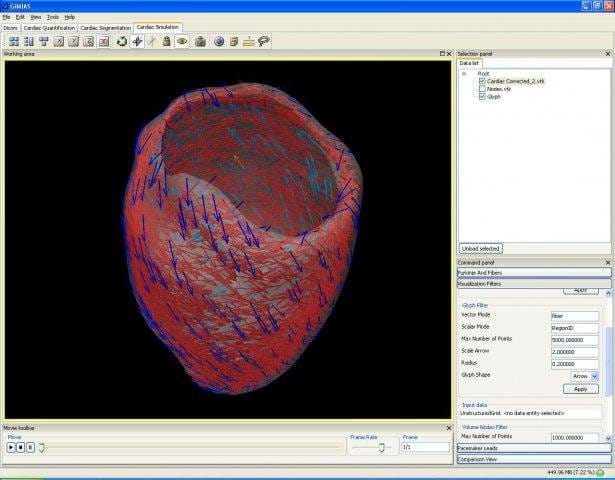
Task: Click the eye visibility toolbar icon
Action: [182, 41]
